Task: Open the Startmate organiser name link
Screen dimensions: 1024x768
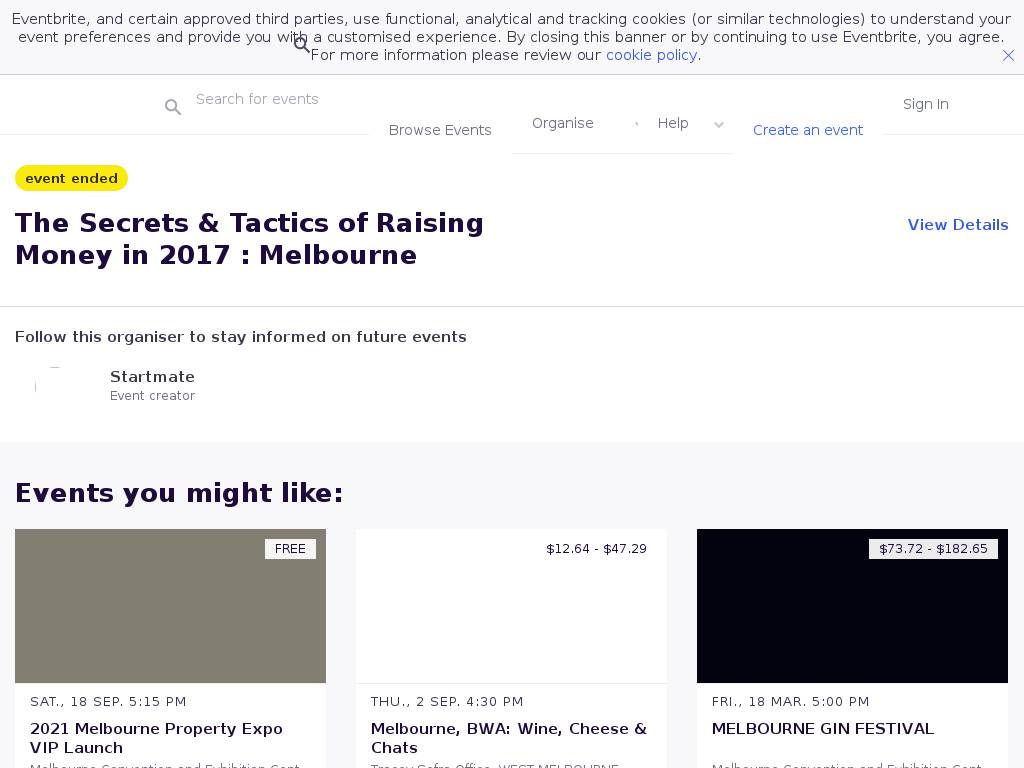Action: (x=152, y=377)
